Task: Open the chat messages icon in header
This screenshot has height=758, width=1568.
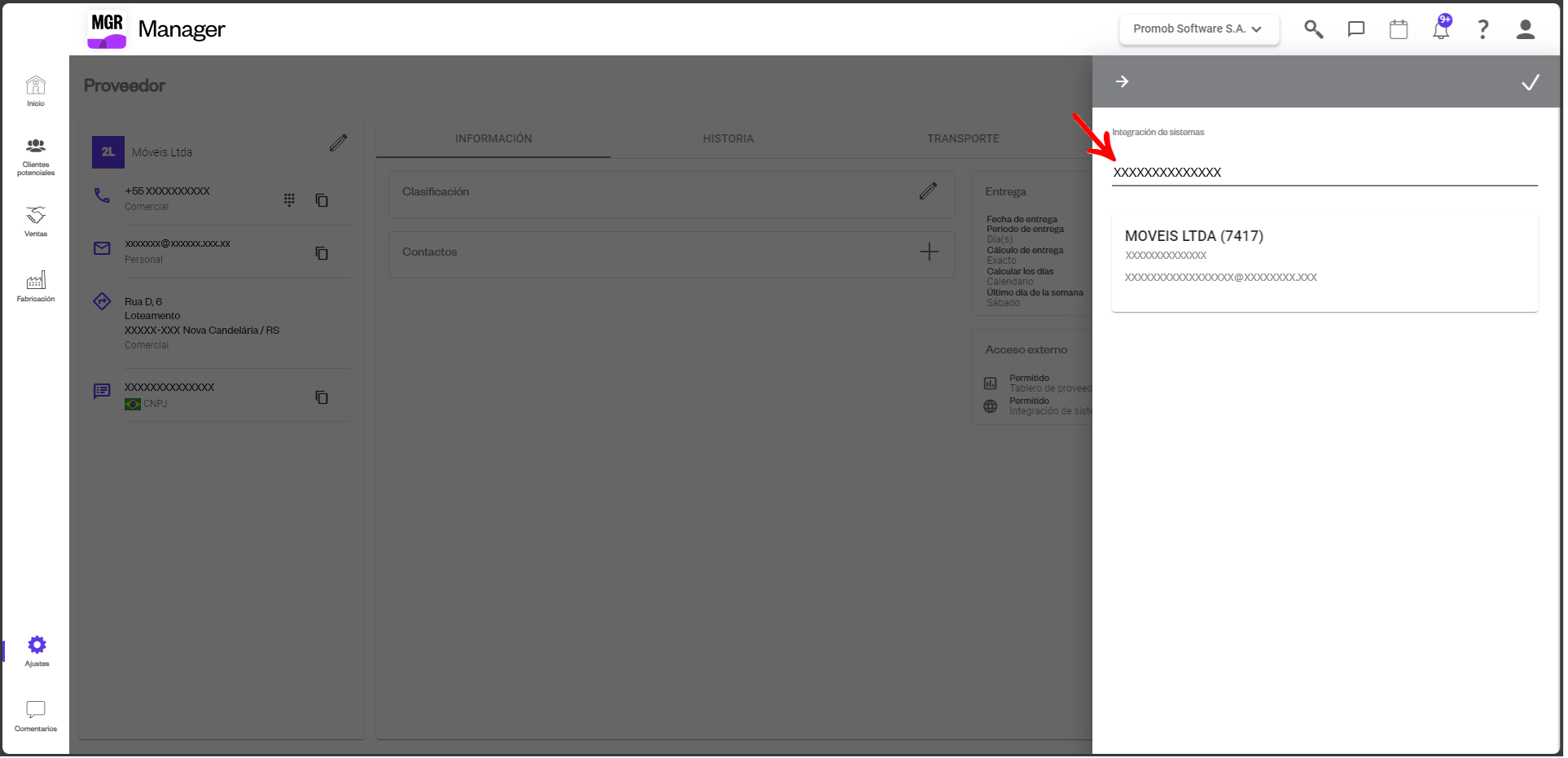Action: pyautogui.click(x=1355, y=29)
